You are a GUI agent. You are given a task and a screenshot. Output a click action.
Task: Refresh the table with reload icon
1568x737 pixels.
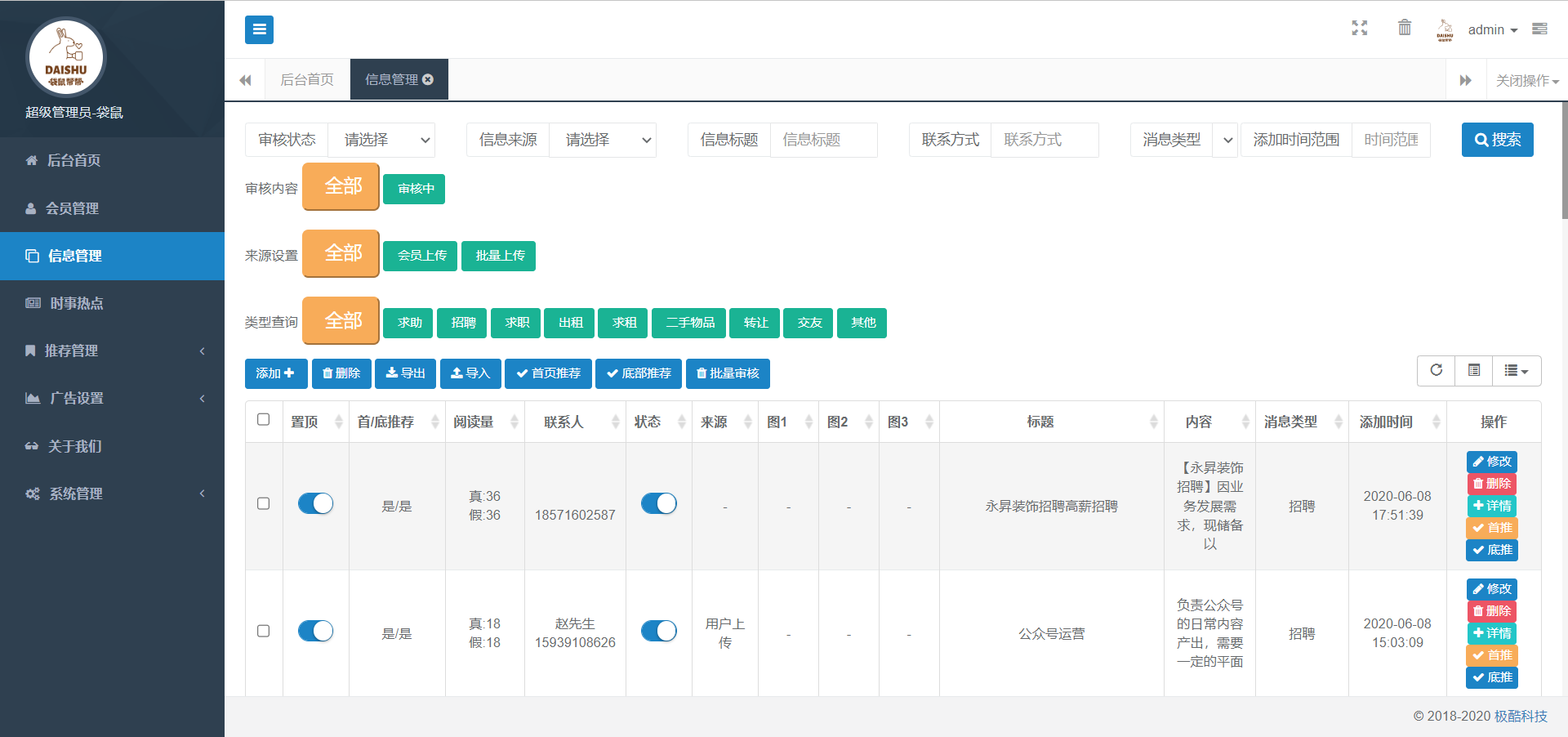[1437, 370]
